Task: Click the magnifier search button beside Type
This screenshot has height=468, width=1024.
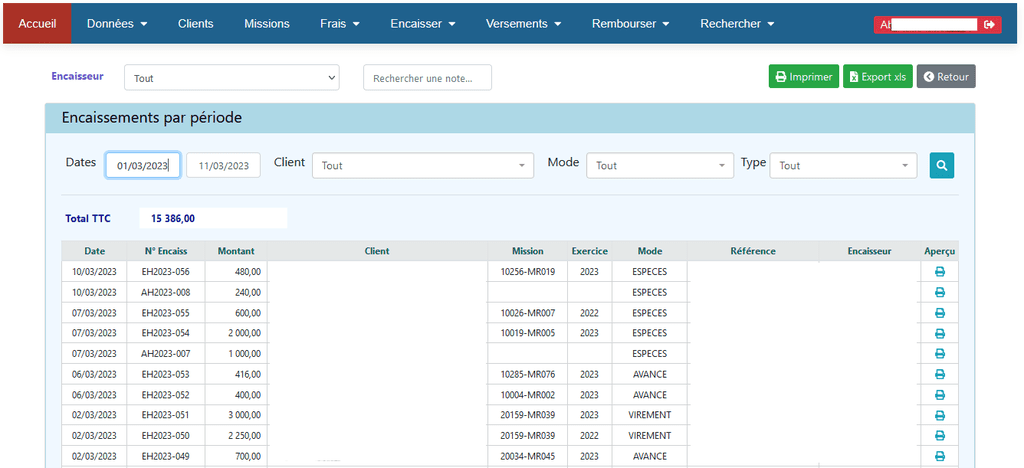Action: pyautogui.click(x=941, y=165)
